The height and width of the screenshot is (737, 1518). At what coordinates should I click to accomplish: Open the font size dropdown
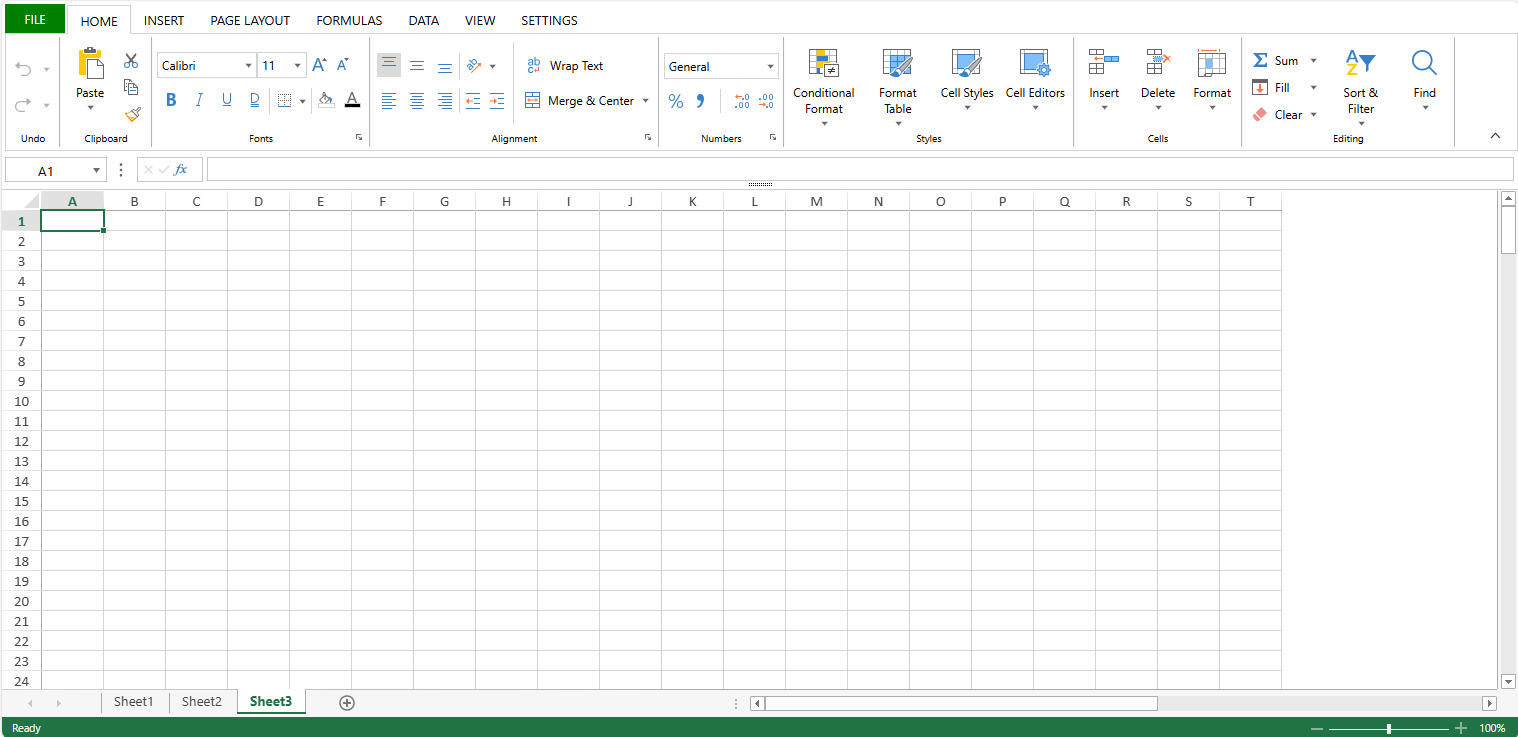coord(298,66)
